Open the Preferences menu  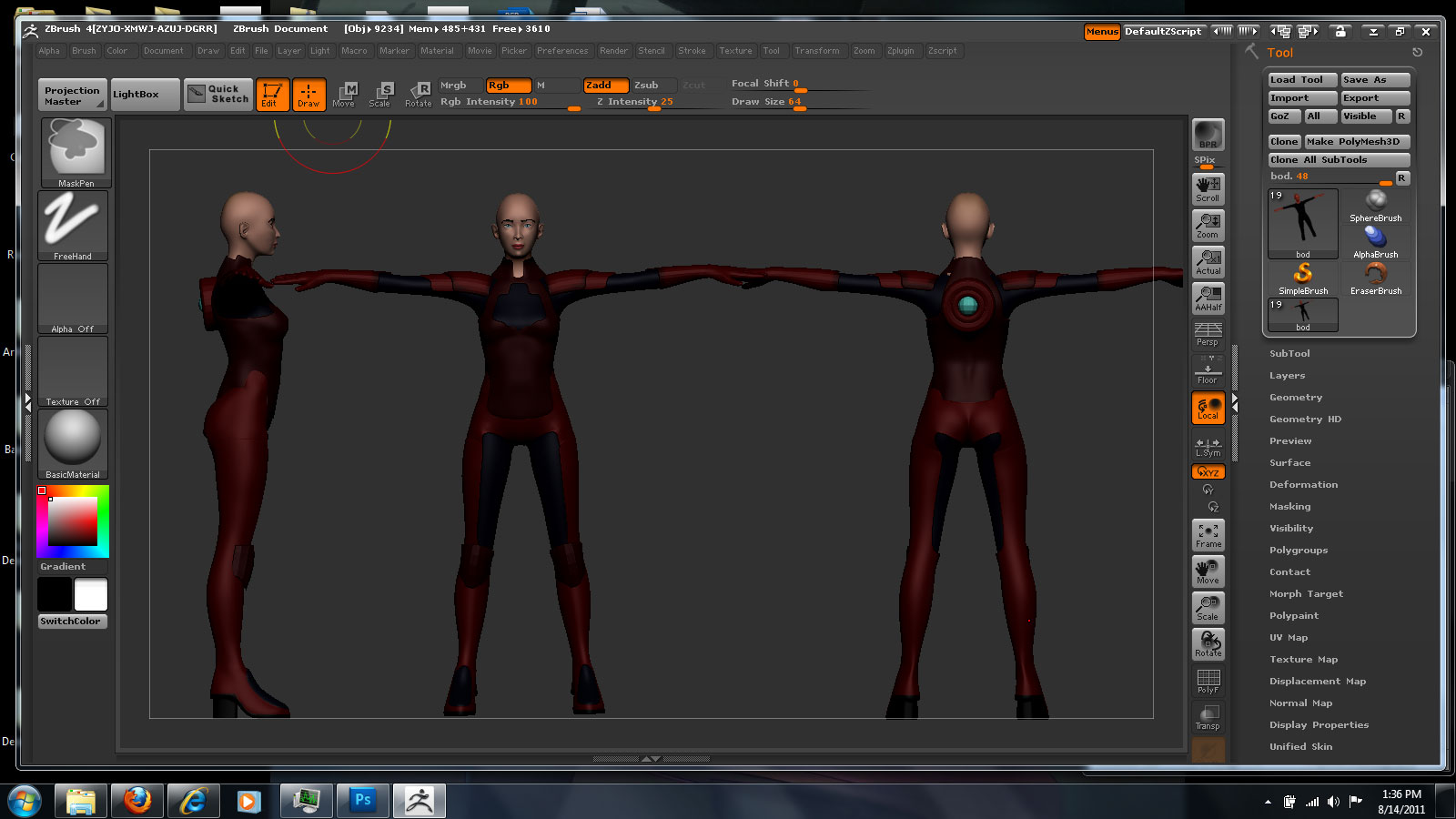tap(562, 51)
